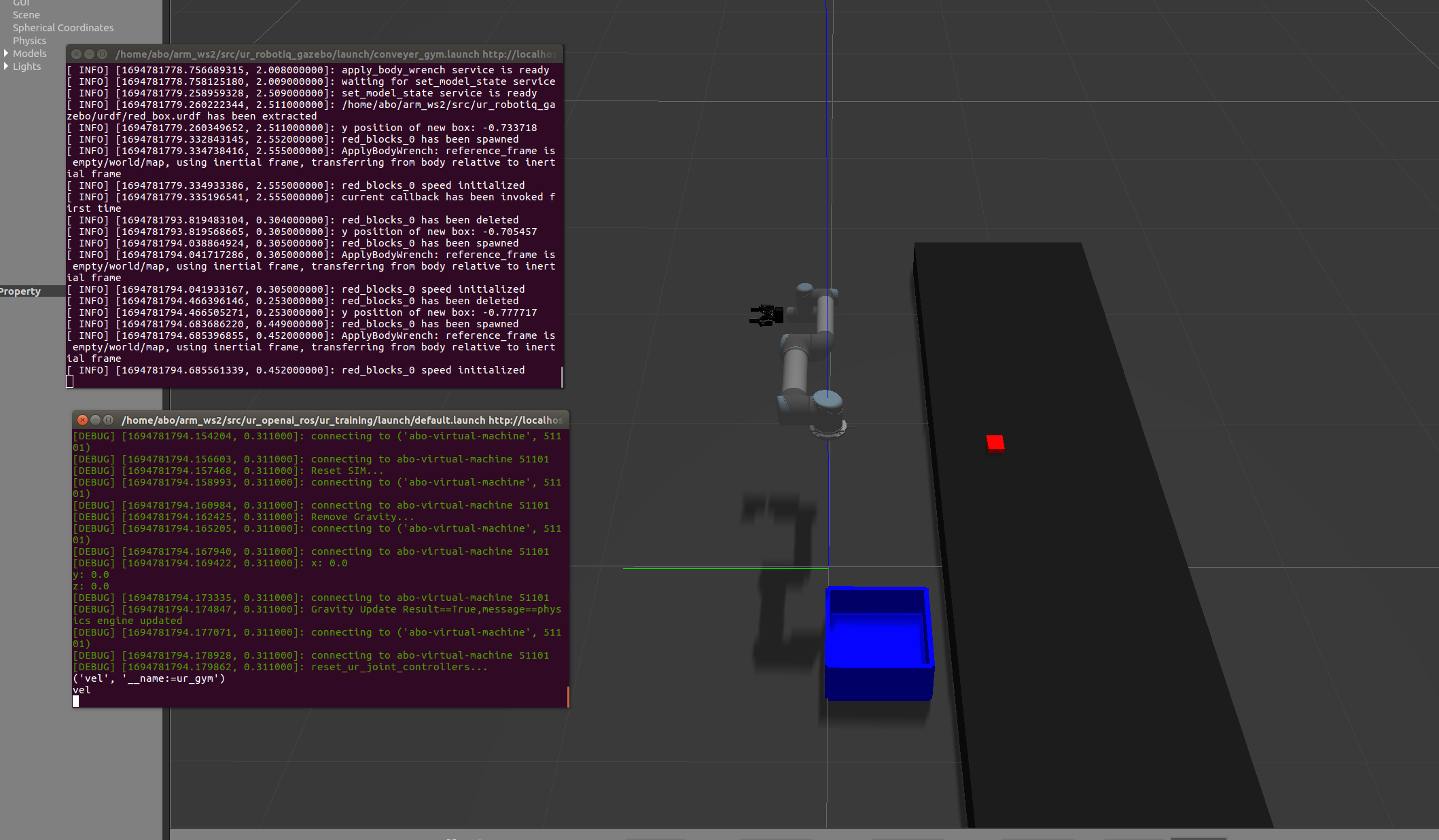The height and width of the screenshot is (840, 1439).
Task: Open Scene settings in the World panel
Action: click(26, 14)
